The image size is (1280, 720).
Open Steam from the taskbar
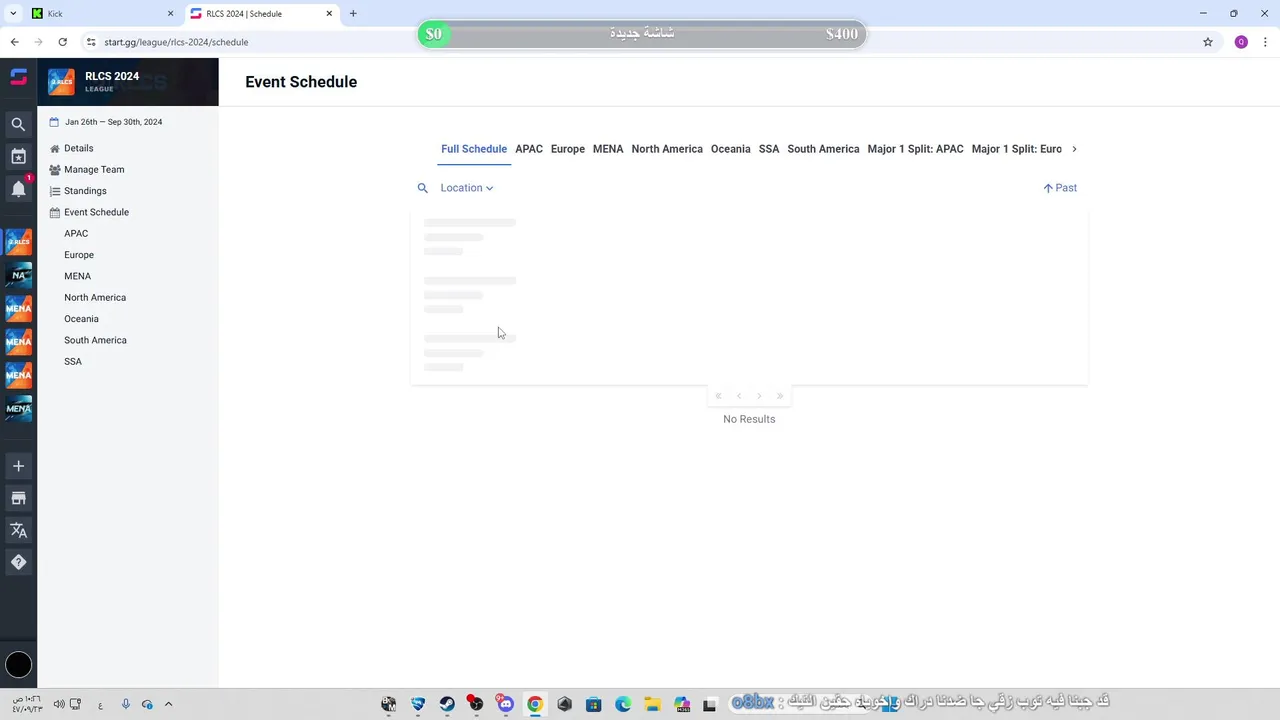point(447,704)
